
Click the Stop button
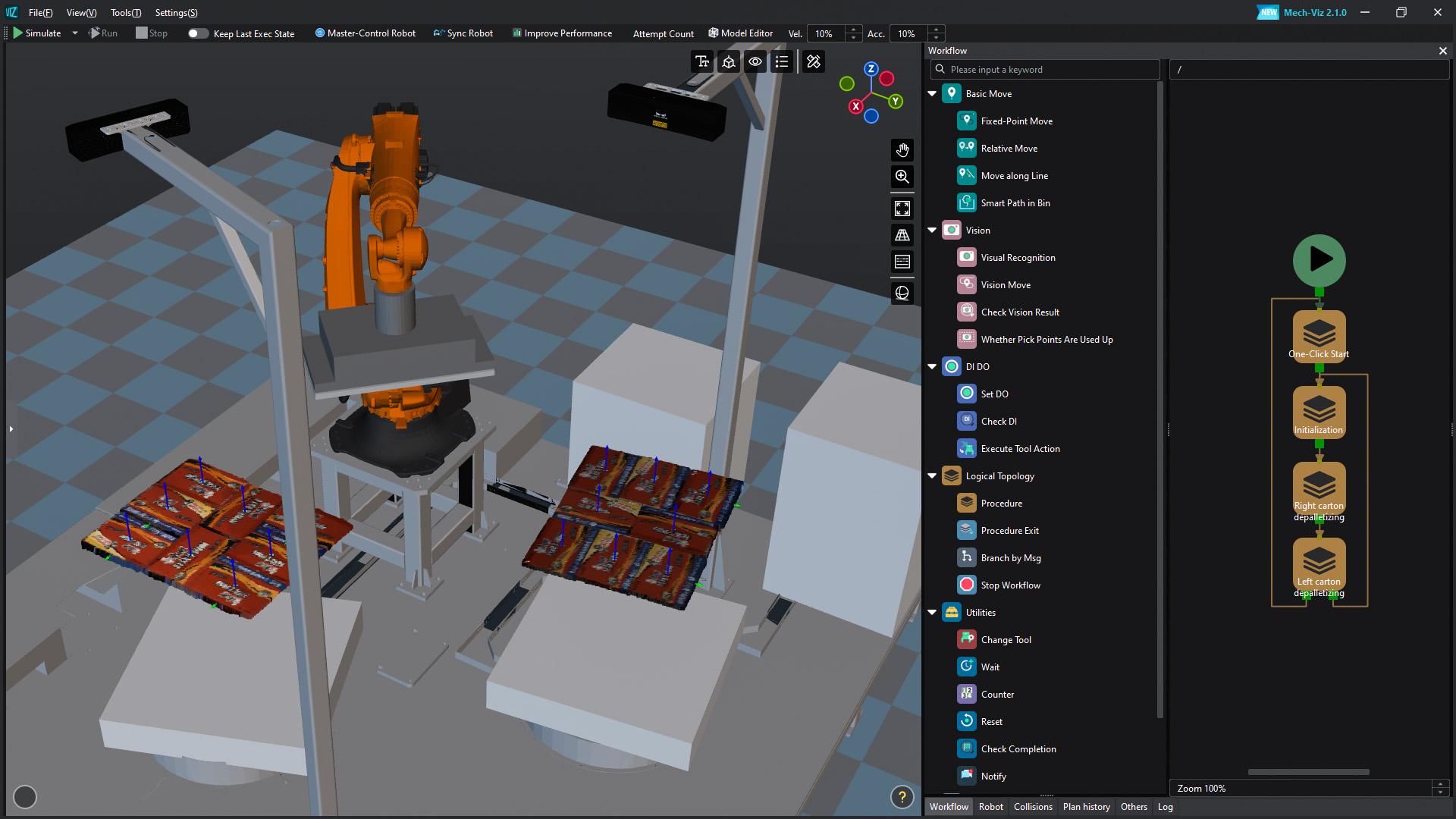[152, 33]
